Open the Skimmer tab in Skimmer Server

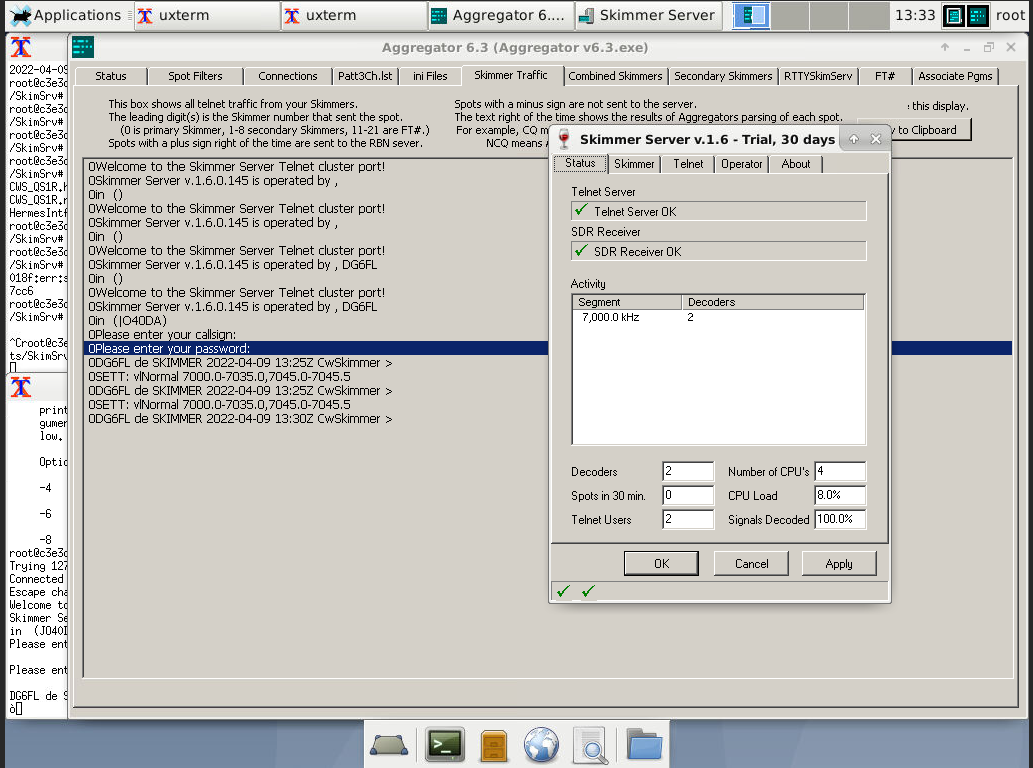pyautogui.click(x=634, y=164)
